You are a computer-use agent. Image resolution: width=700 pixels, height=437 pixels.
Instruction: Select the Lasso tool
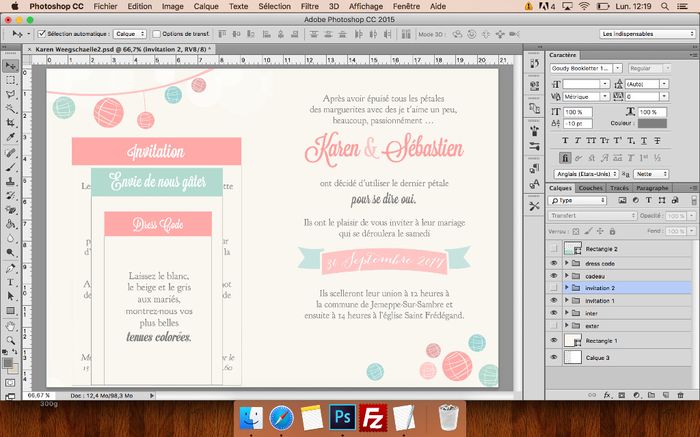point(10,94)
